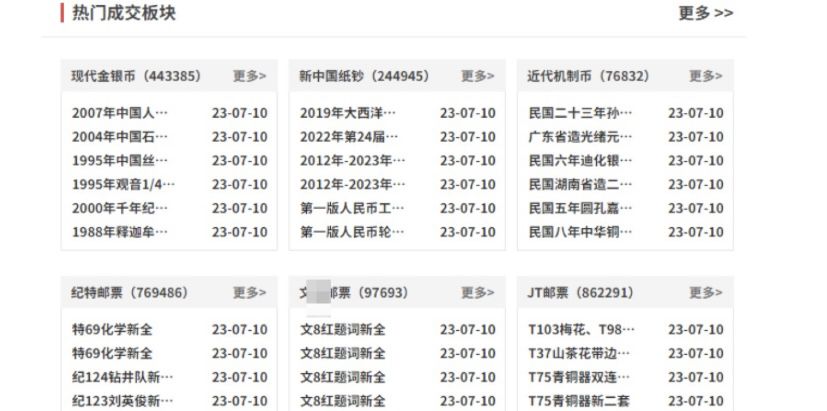Click the date beside 民国八年中华铜… row
The image size is (827, 411).
click(696, 232)
